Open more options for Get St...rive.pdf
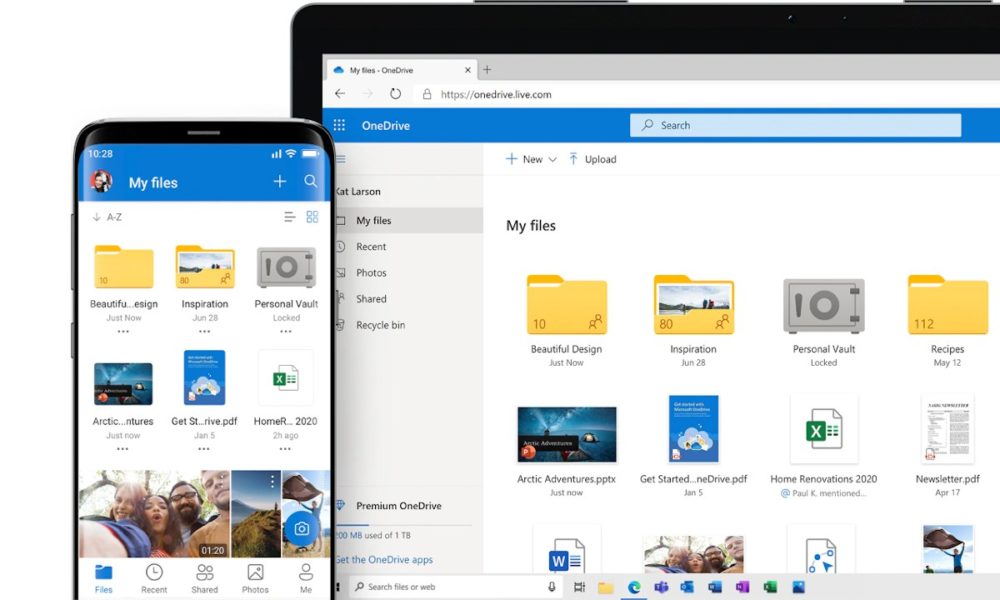This screenshot has height=600, width=1000. [x=203, y=449]
